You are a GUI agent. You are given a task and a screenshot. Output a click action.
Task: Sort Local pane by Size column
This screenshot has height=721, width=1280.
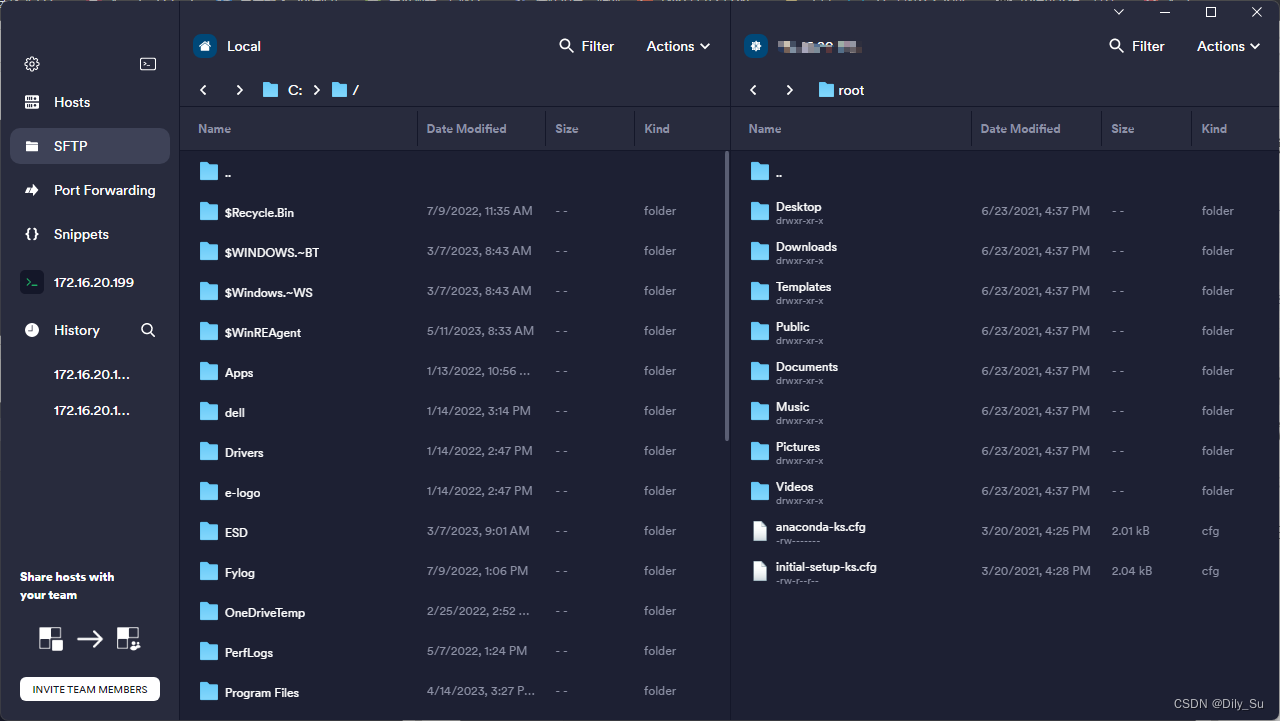567,129
